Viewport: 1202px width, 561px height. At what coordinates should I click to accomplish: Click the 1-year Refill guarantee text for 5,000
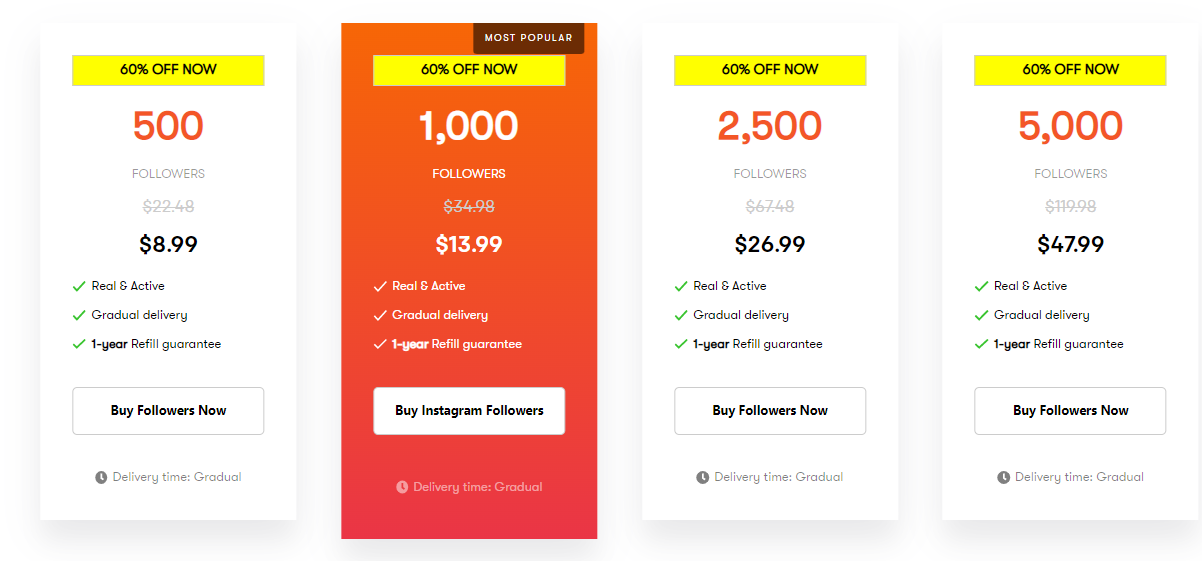click(1058, 344)
